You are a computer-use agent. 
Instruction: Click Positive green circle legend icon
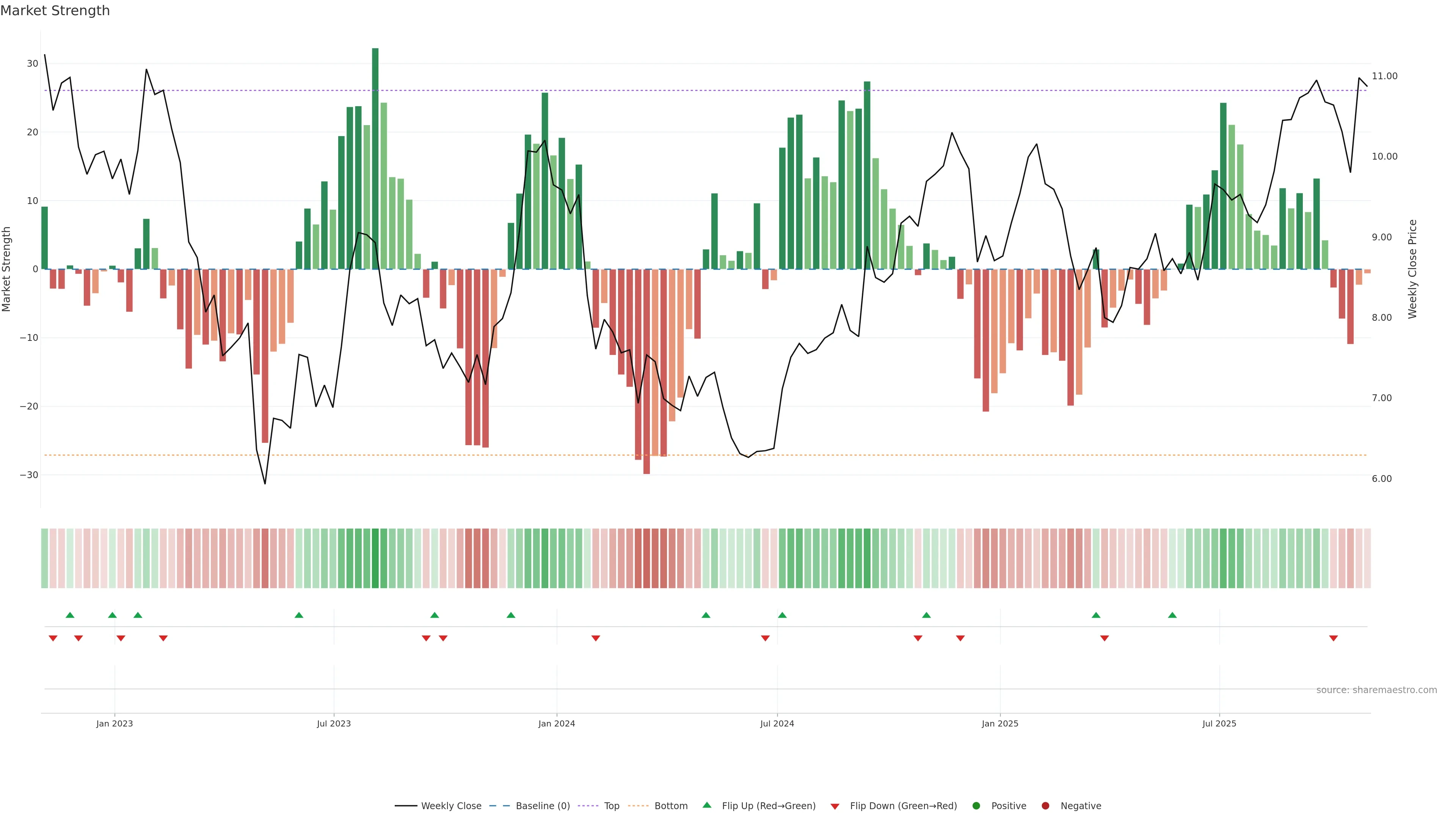point(976,805)
